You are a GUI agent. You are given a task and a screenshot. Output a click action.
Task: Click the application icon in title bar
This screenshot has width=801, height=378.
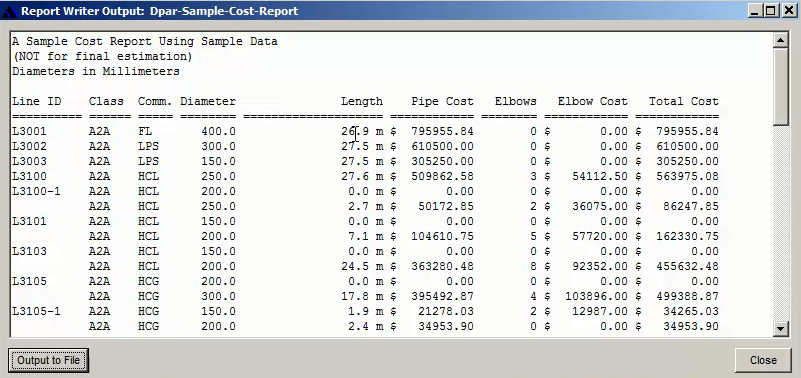(10, 11)
